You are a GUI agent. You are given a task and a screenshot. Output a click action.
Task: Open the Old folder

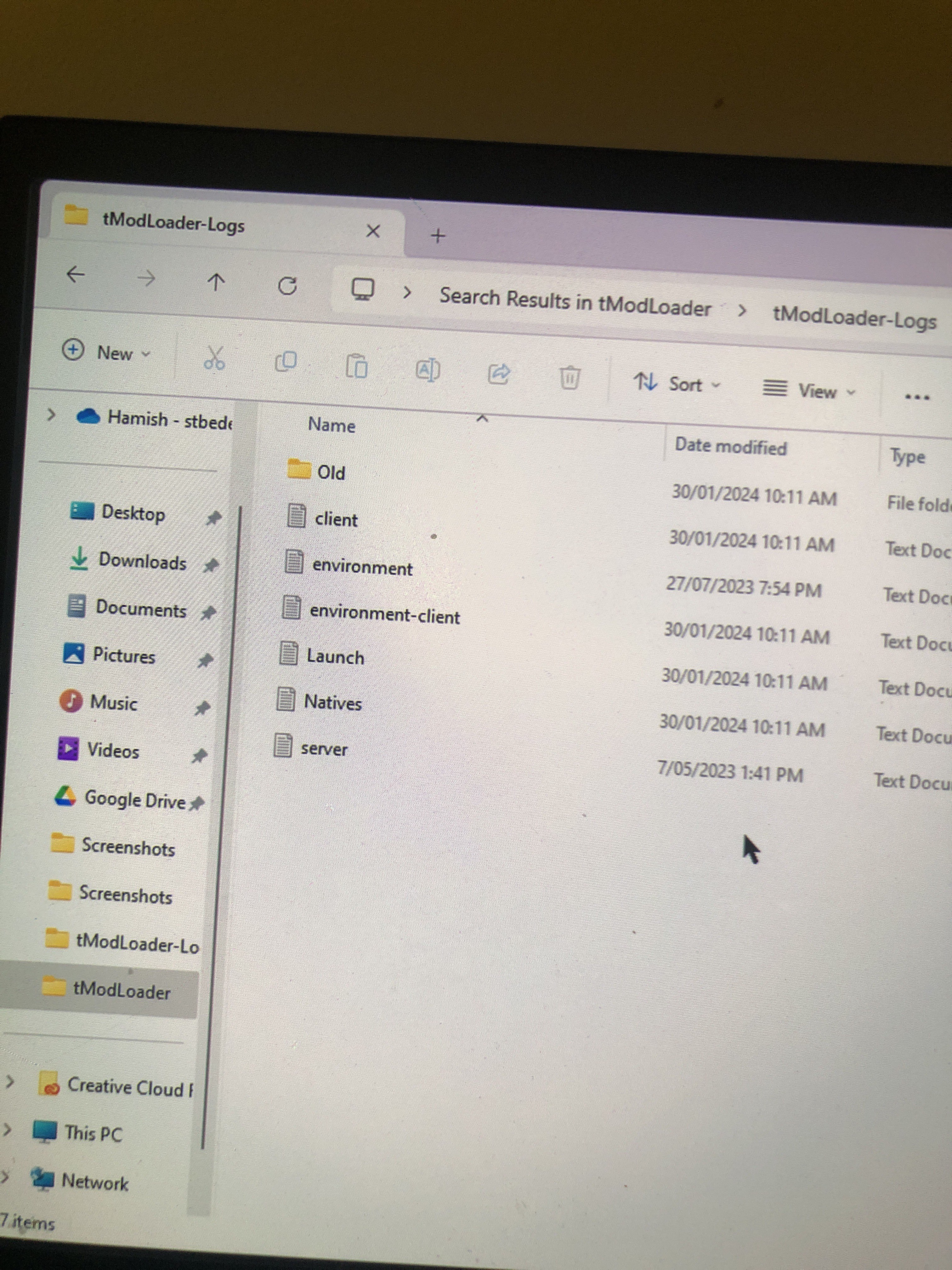click(x=331, y=472)
